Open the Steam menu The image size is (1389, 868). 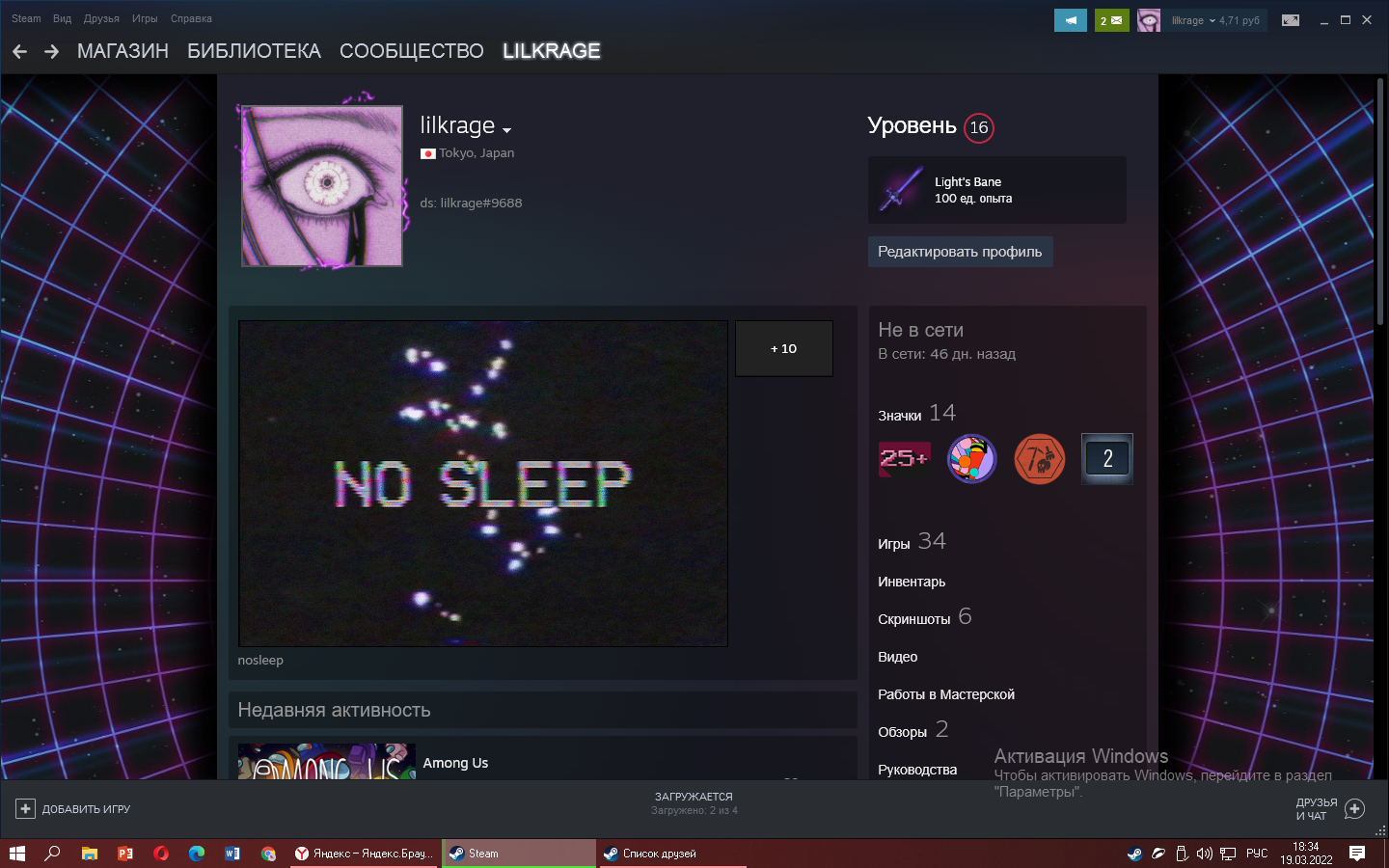click(26, 18)
